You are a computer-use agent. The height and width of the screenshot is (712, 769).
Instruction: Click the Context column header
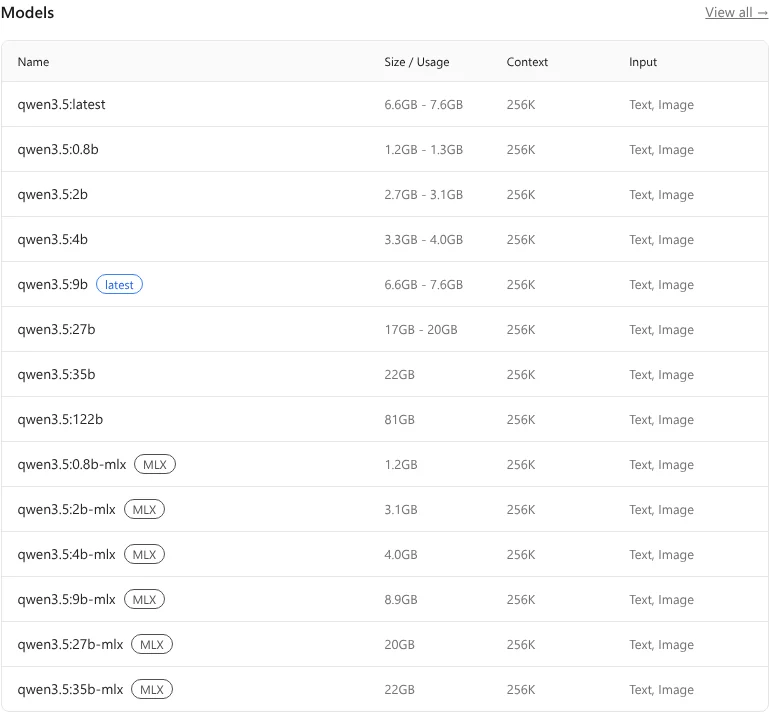point(527,62)
